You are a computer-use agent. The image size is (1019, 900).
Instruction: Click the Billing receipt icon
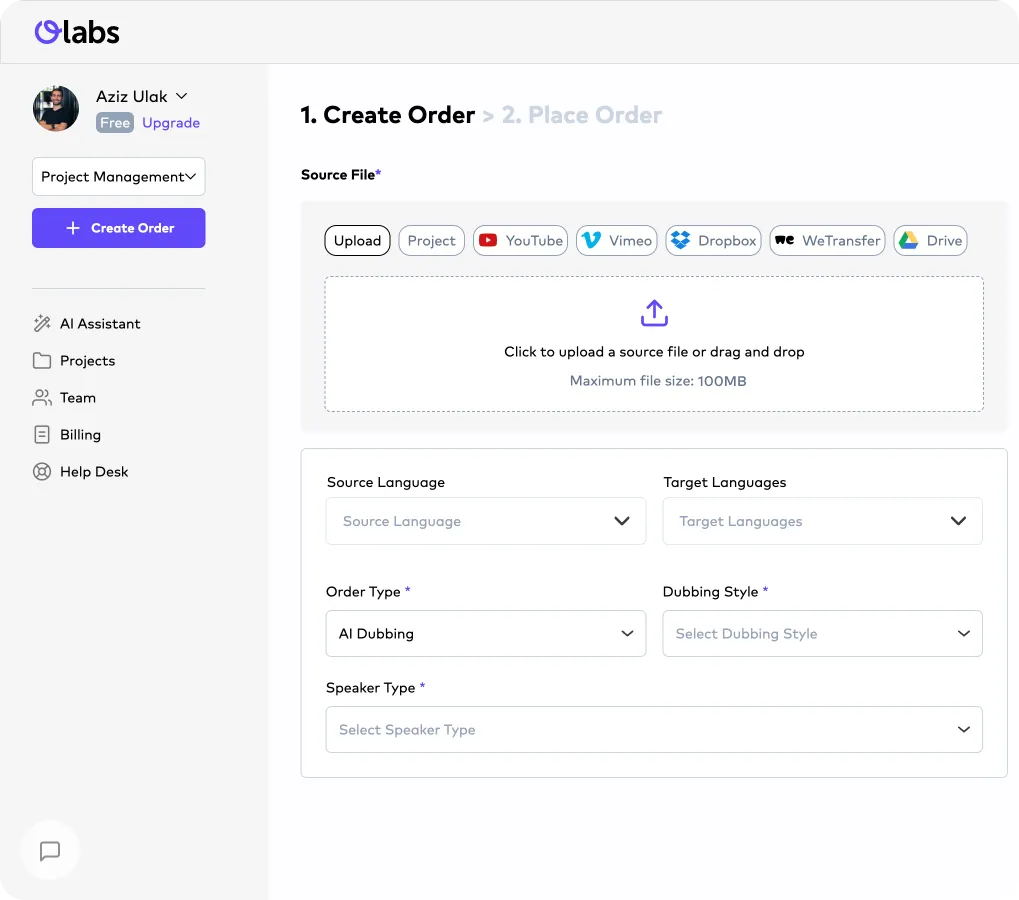pos(42,435)
